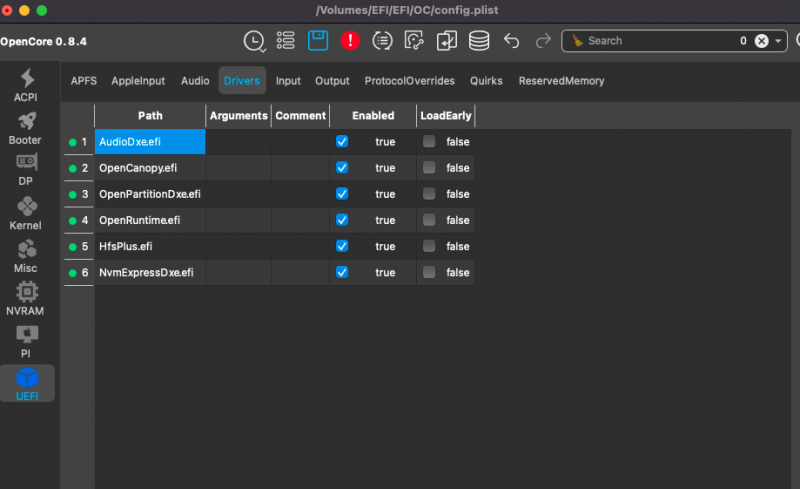
Task: Clear the search field with X button
Action: [x=762, y=41]
